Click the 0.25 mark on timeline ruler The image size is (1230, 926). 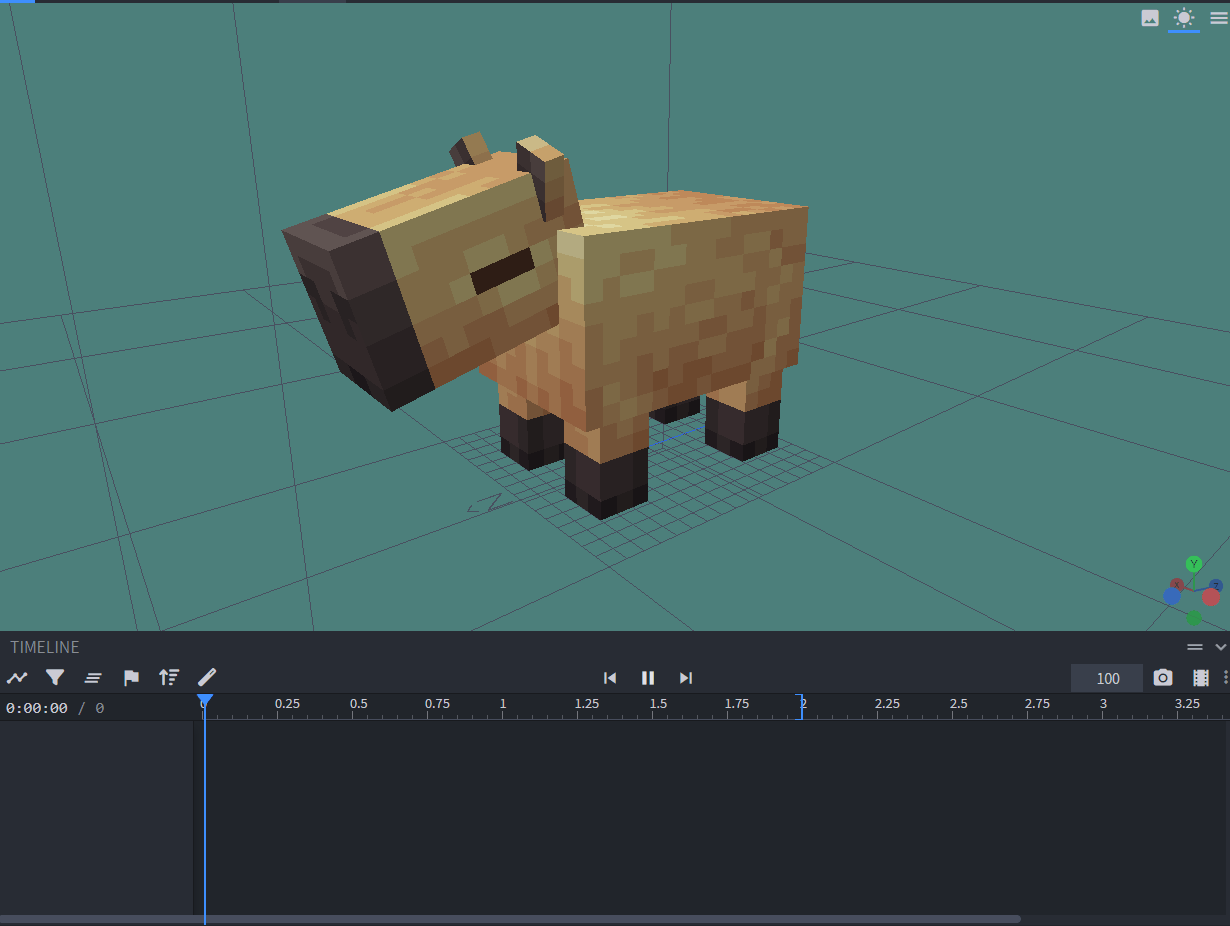(287, 704)
